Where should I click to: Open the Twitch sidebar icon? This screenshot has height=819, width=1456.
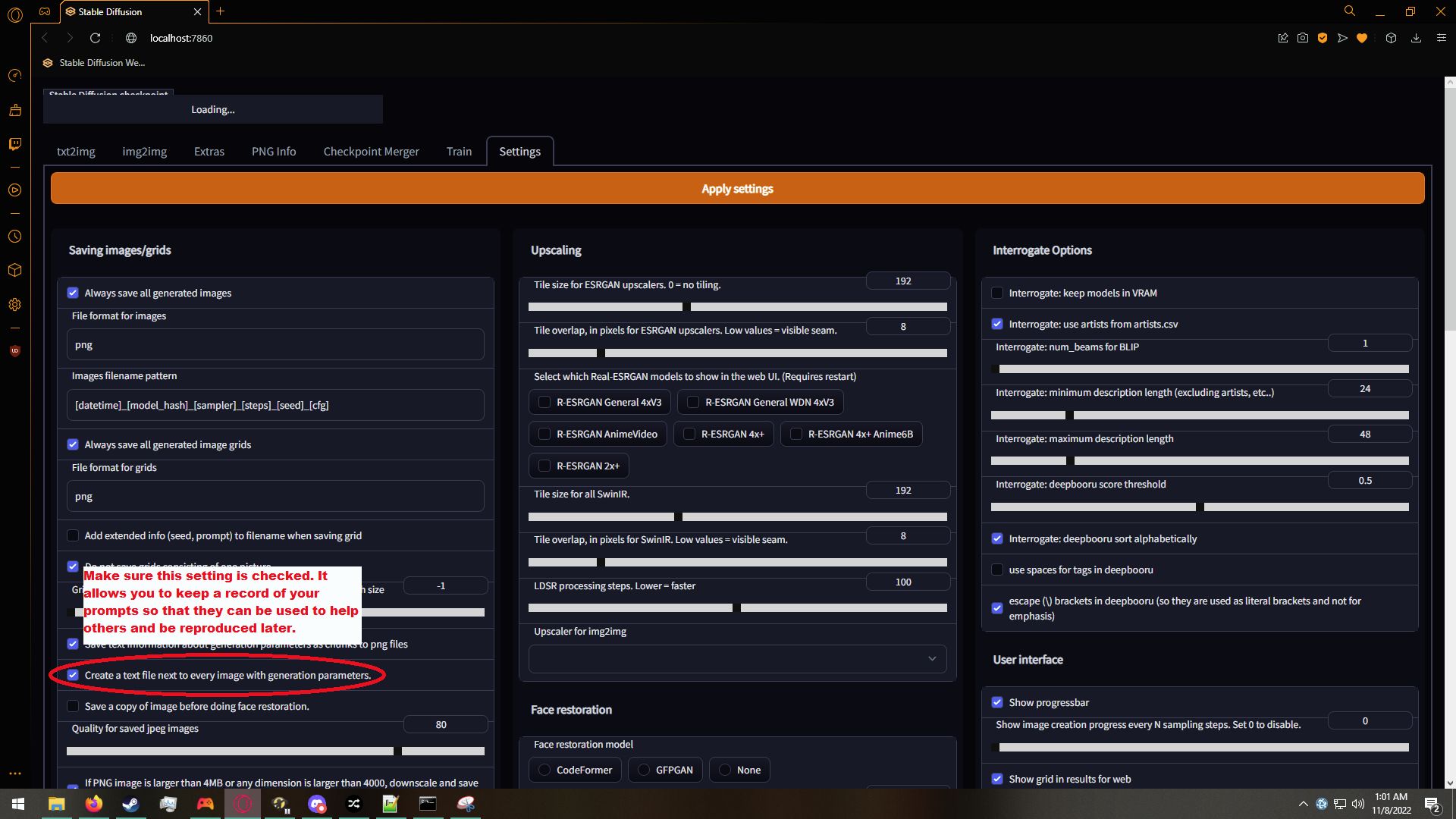point(15,144)
